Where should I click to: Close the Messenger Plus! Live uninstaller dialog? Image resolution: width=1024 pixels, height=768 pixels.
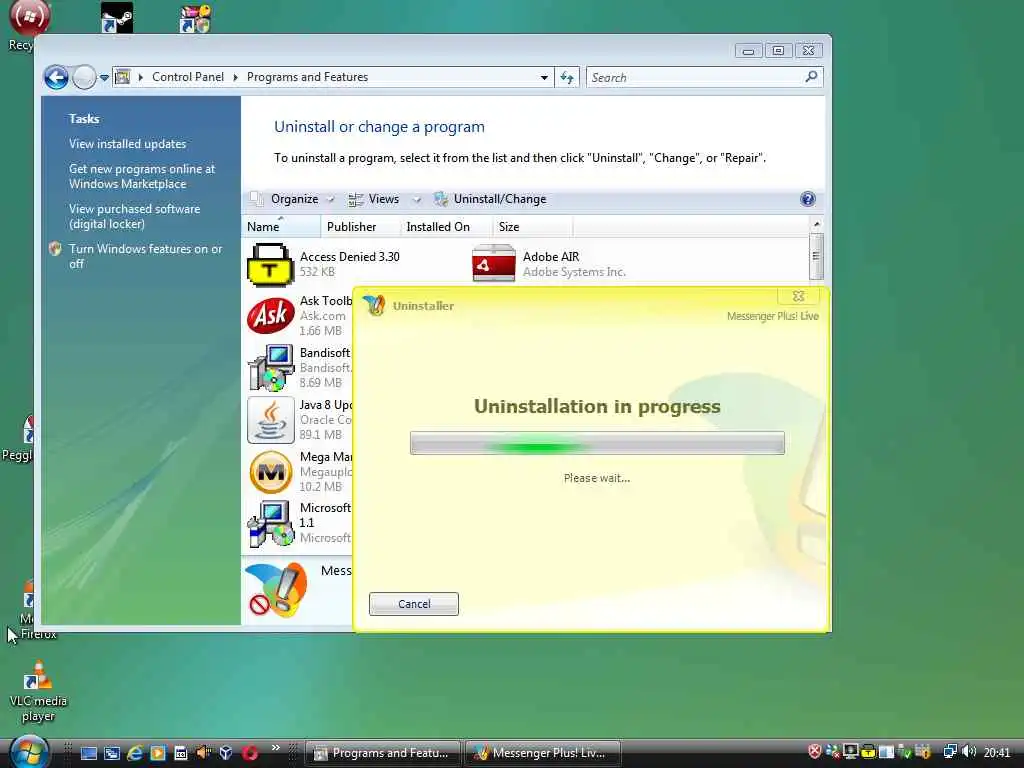[798, 296]
